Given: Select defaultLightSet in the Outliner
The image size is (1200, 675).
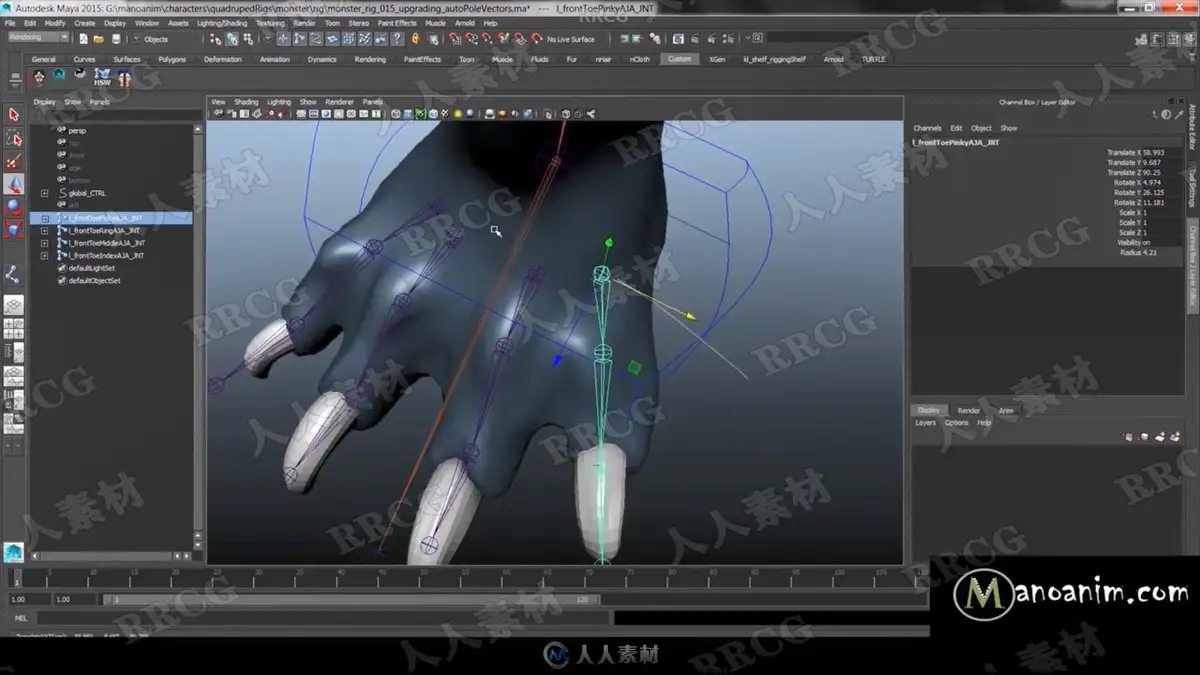Looking at the screenshot, I should [92, 268].
